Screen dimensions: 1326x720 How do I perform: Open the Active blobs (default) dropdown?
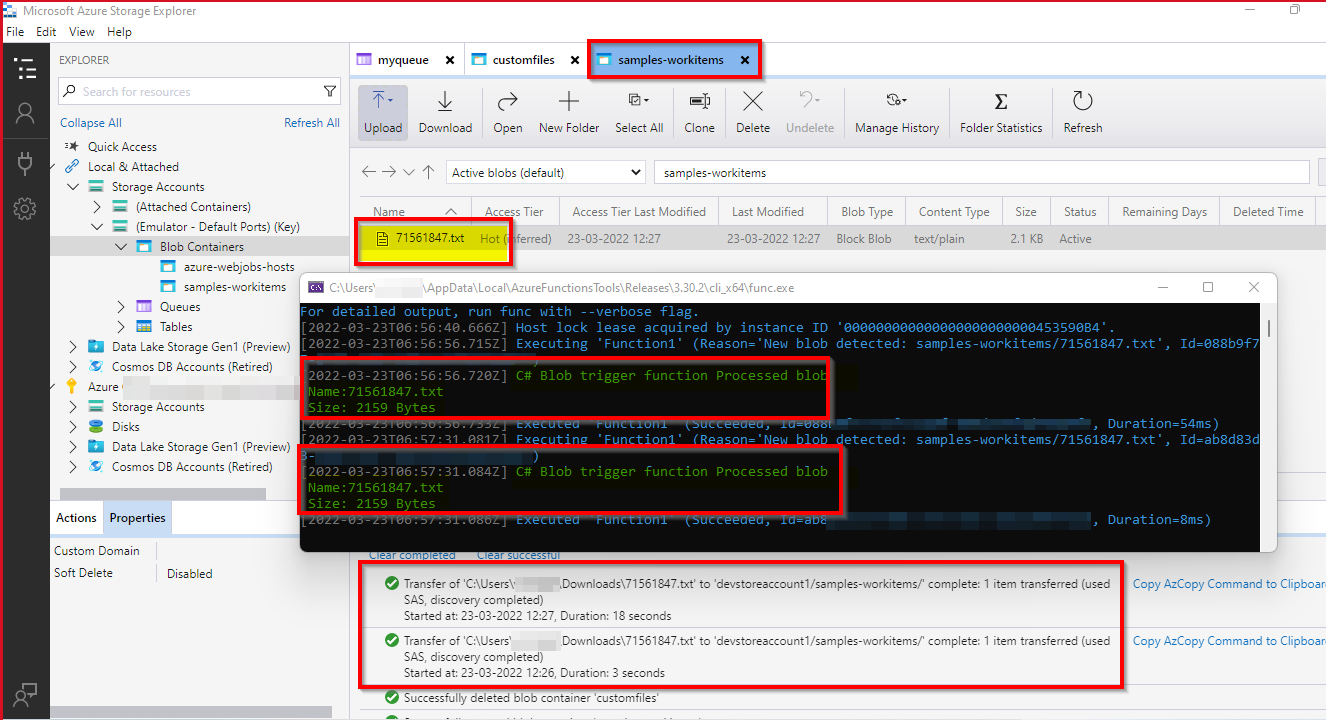pos(545,173)
